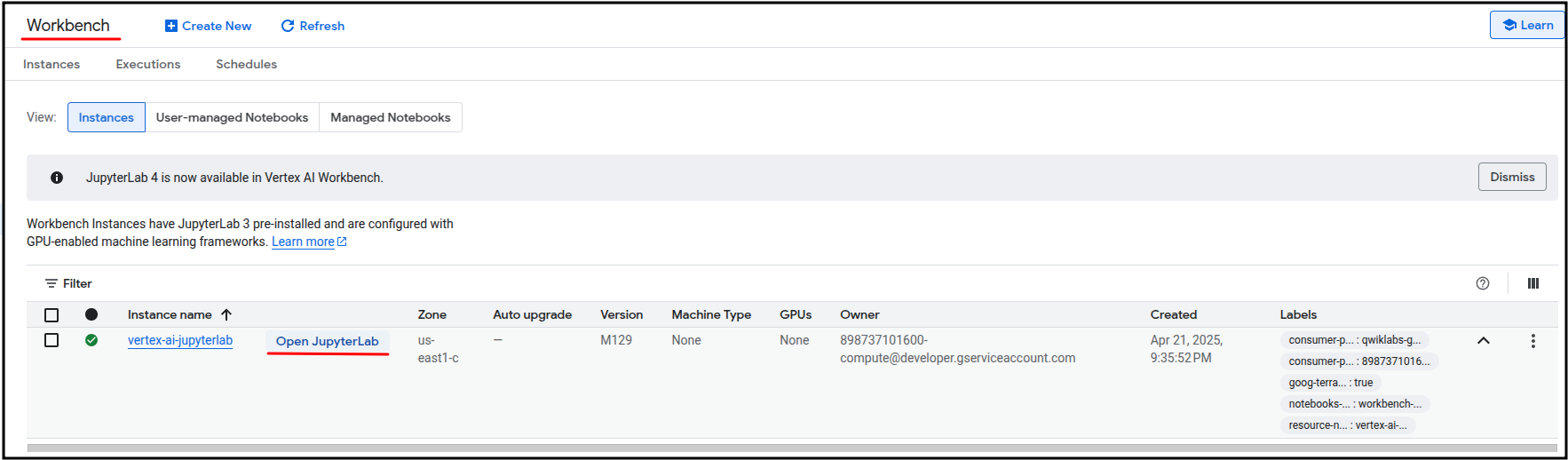Open the three-dot menu for vertex-ai-jupyterlab

pos(1533,341)
